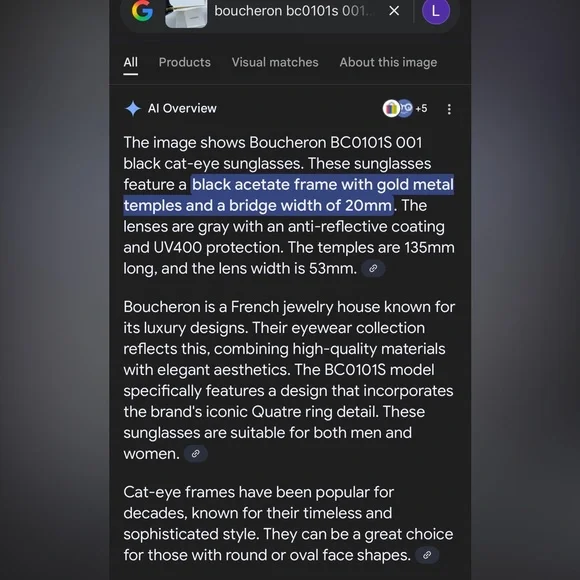Clear the search with the X icon
The image size is (580, 580).
[394, 11]
